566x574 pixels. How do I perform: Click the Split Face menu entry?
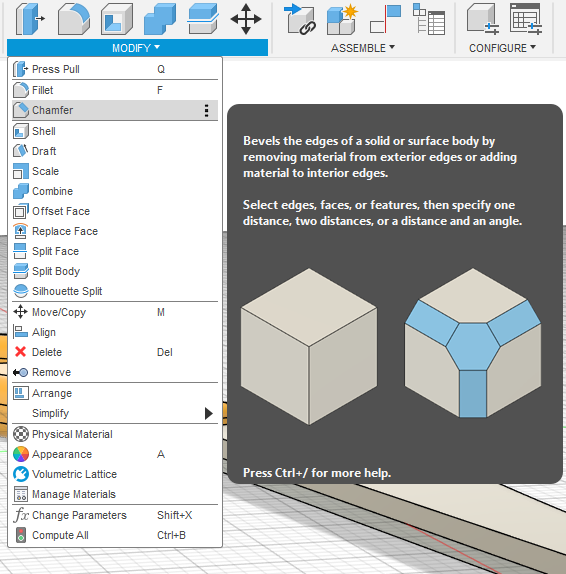pos(115,251)
